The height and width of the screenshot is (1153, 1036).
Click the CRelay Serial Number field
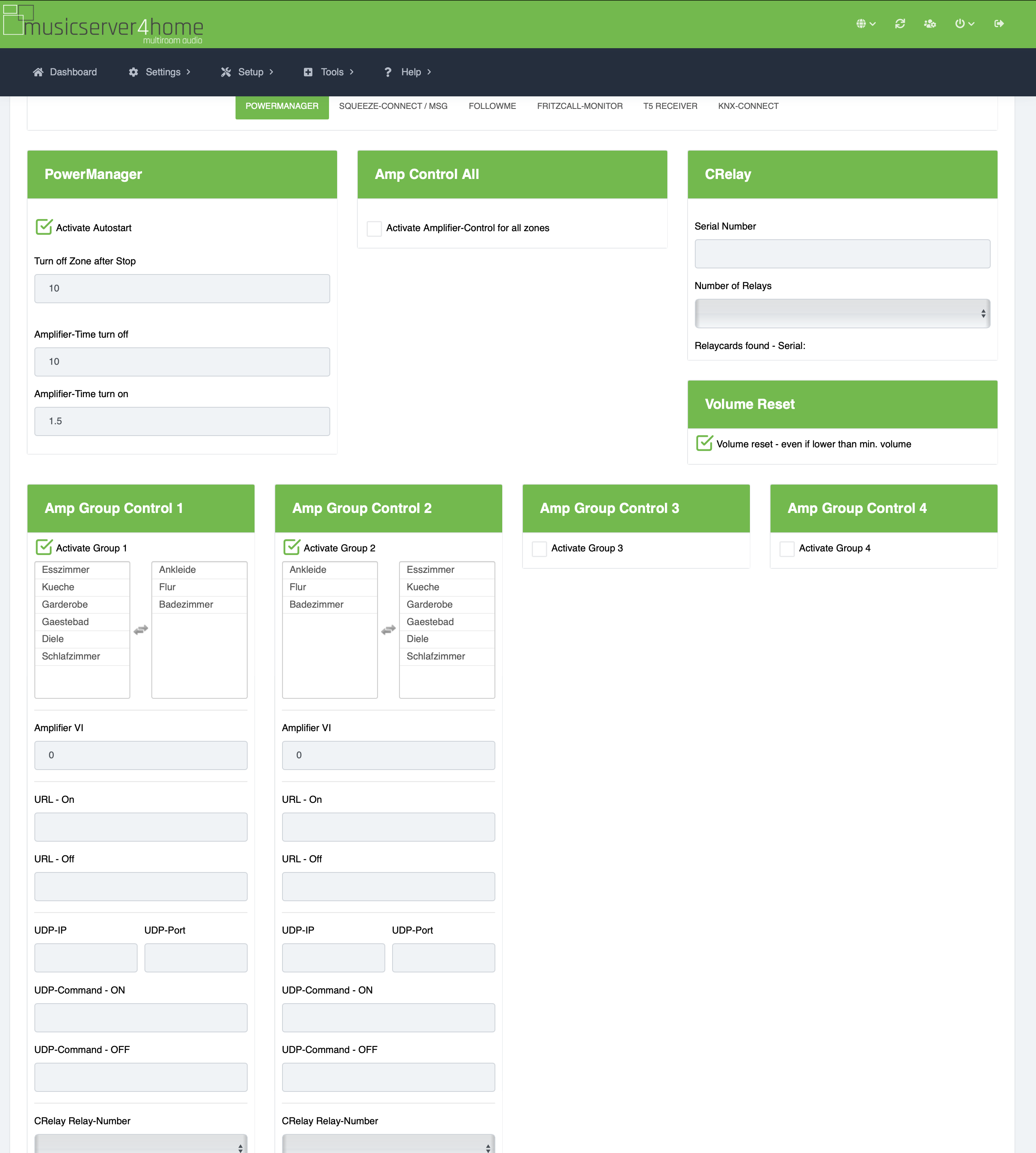click(x=842, y=254)
